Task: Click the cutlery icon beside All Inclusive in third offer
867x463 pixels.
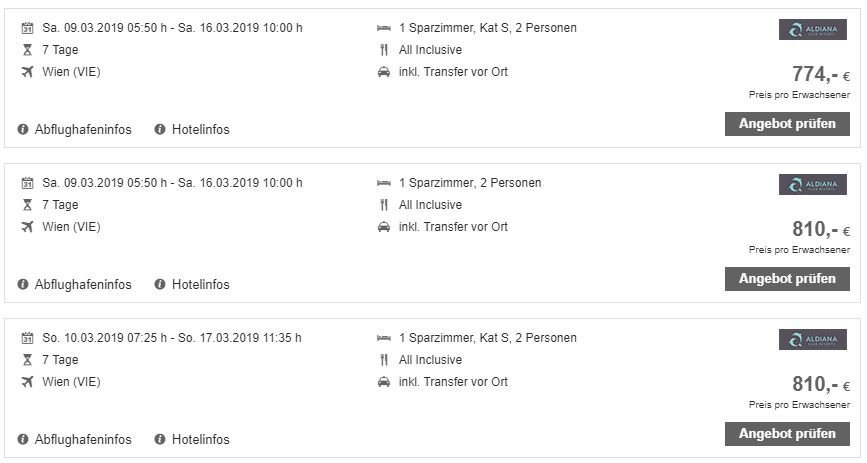Action: click(x=384, y=360)
